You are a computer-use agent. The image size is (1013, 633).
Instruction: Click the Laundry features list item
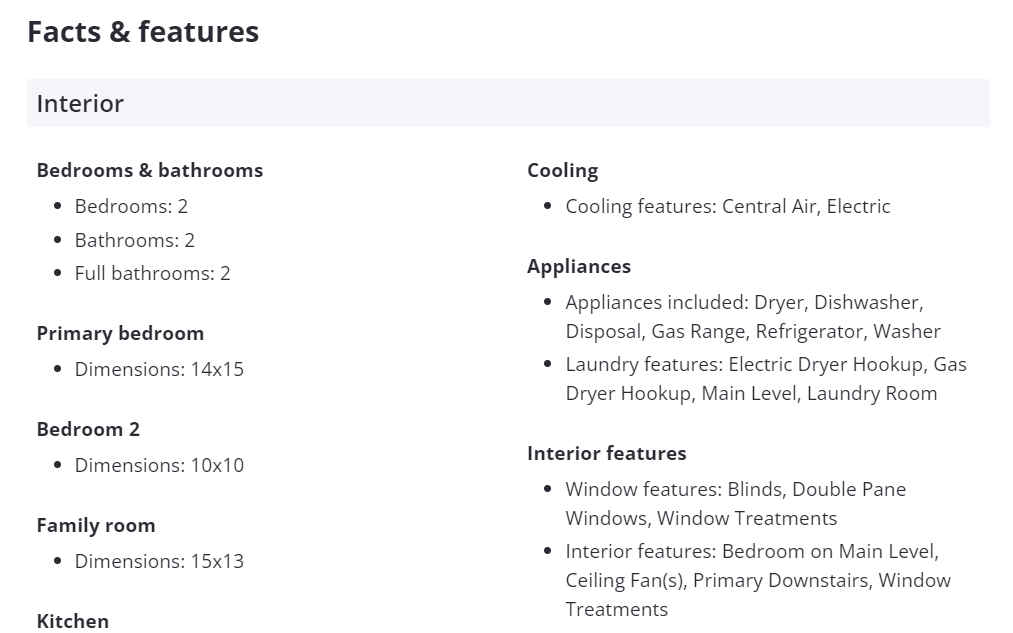(x=765, y=379)
